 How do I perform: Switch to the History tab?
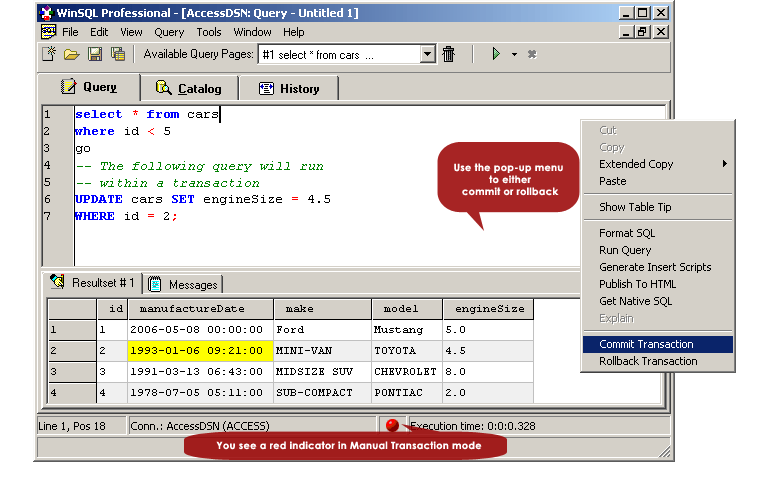pos(289,88)
